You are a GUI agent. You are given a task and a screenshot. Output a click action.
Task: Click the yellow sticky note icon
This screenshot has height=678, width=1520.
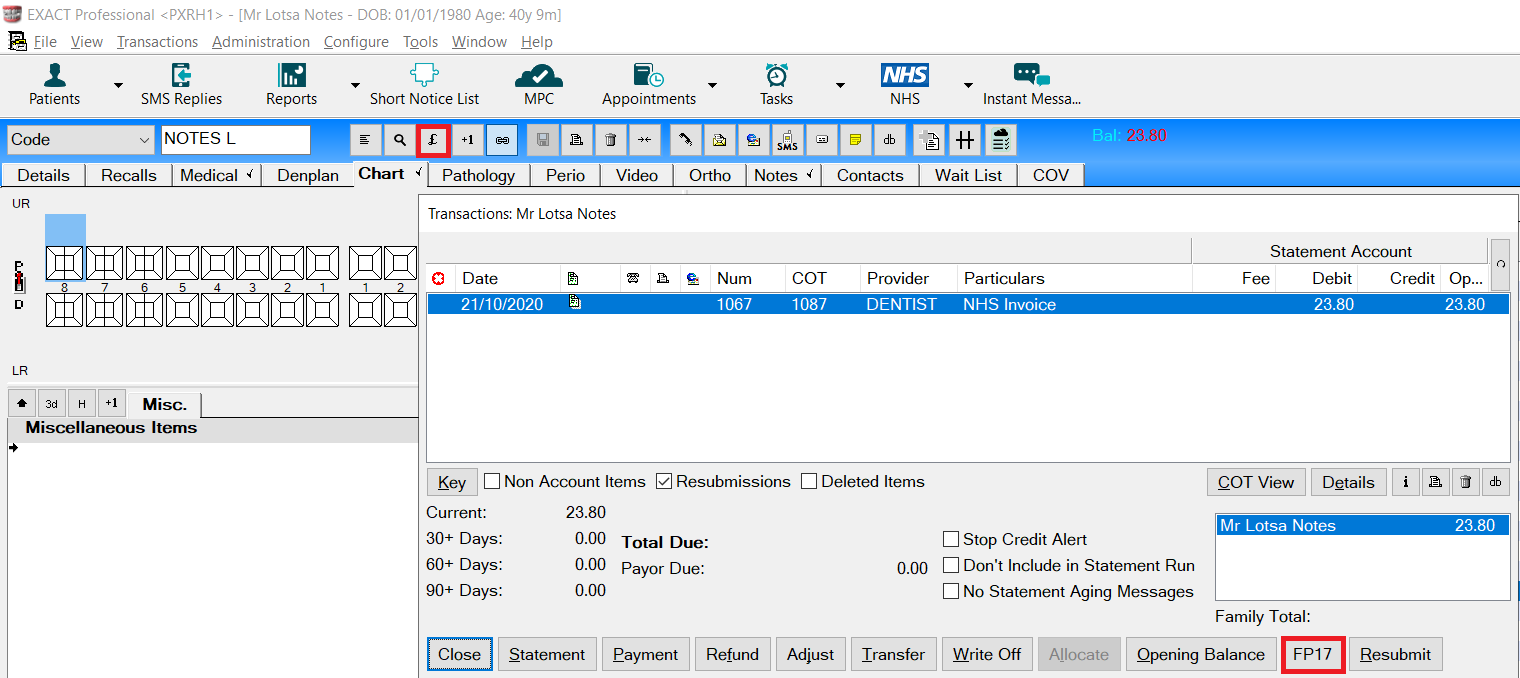(855, 141)
